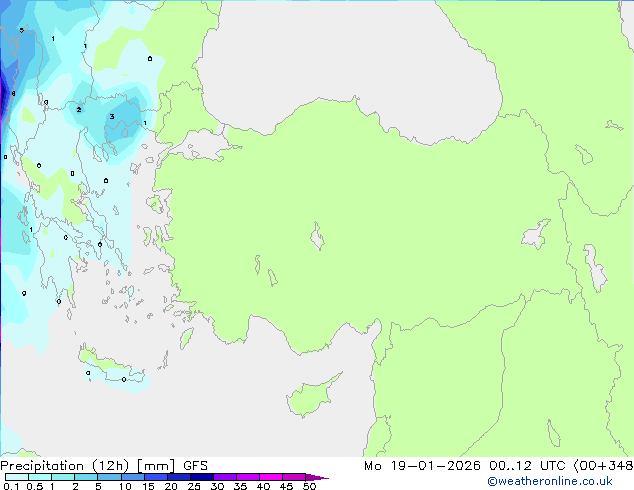Click the weatheronline.co.uk link text
Image resolution: width=634 pixels, height=490 pixels.
click(549, 481)
